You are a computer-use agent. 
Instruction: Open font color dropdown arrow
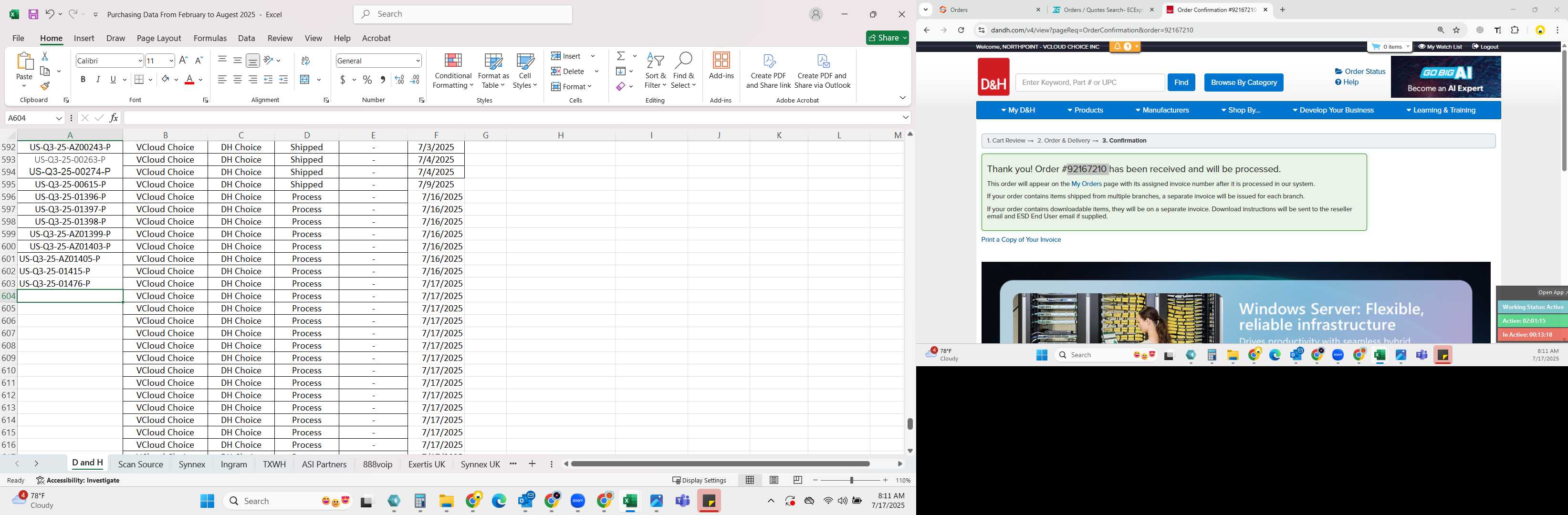pyautogui.click(x=200, y=79)
